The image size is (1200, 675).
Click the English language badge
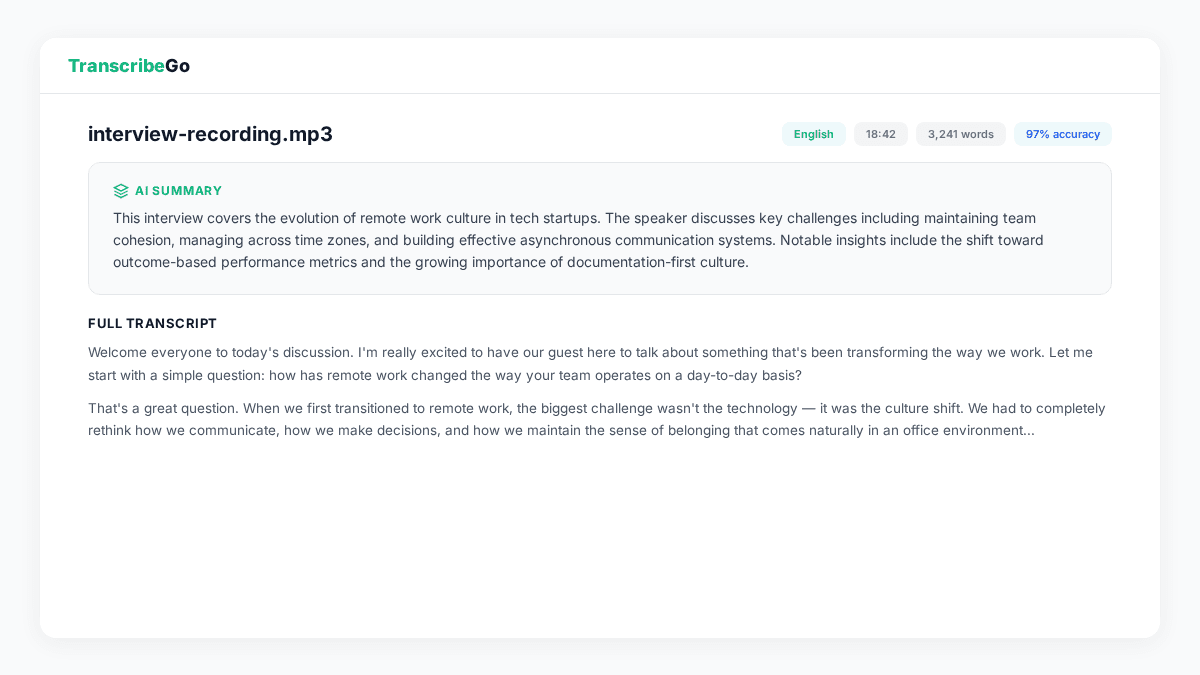(814, 134)
